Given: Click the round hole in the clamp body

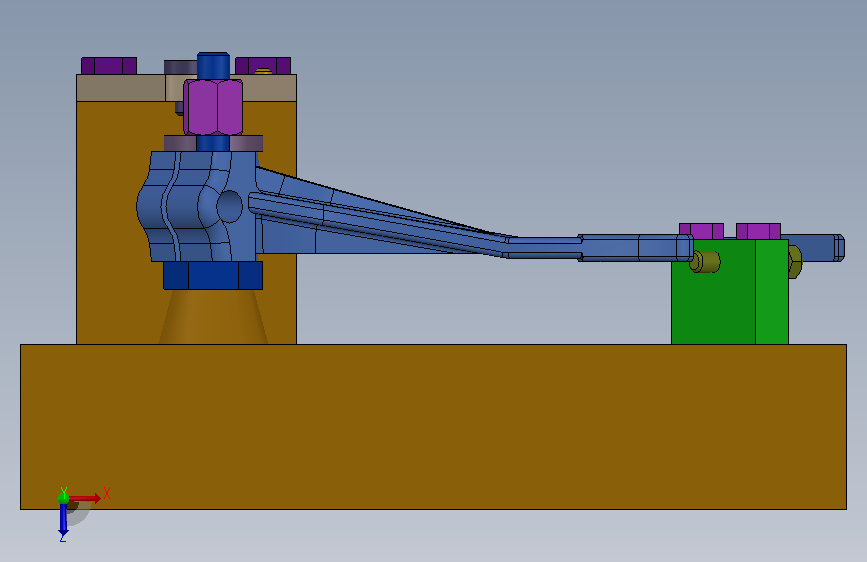Looking at the screenshot, I should tap(229, 206).
